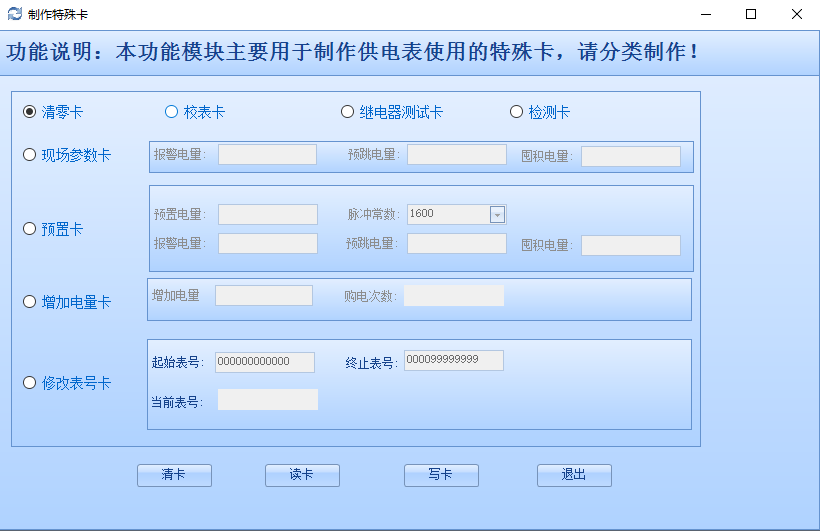Click the 退出 button
This screenshot has width=820, height=531.
(x=574, y=475)
